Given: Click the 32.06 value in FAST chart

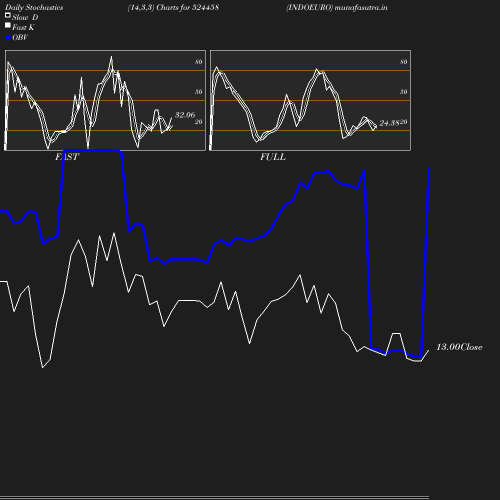Looking at the screenshot, I should 185,115.
